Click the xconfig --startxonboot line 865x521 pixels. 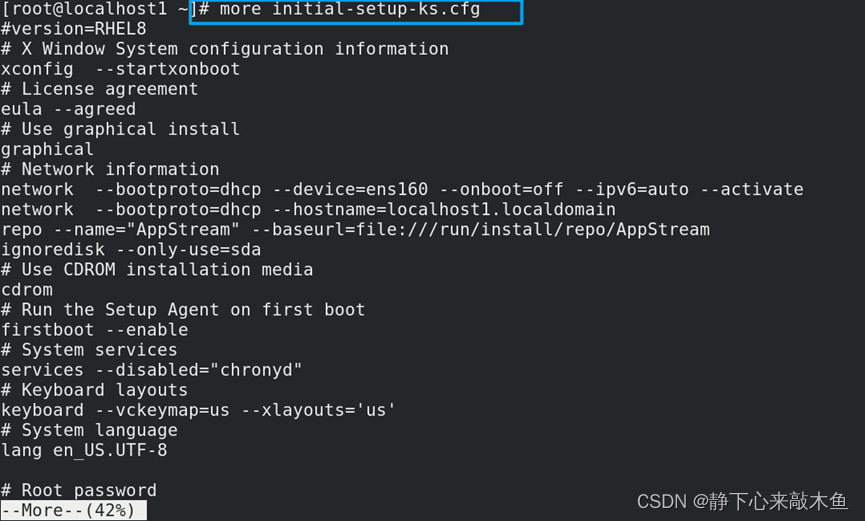[120, 69]
